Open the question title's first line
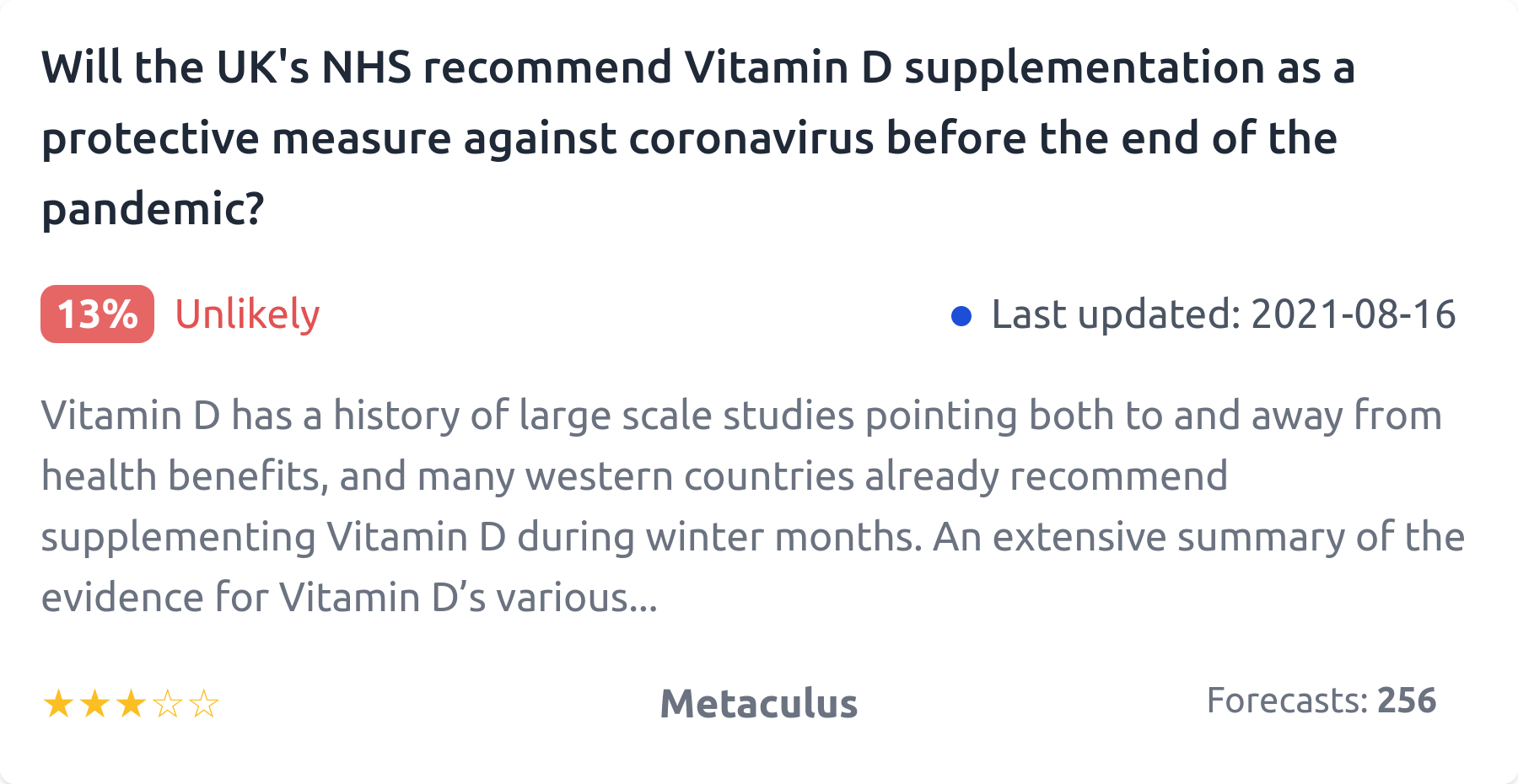Screen dimensions: 1518x784 [697, 67]
